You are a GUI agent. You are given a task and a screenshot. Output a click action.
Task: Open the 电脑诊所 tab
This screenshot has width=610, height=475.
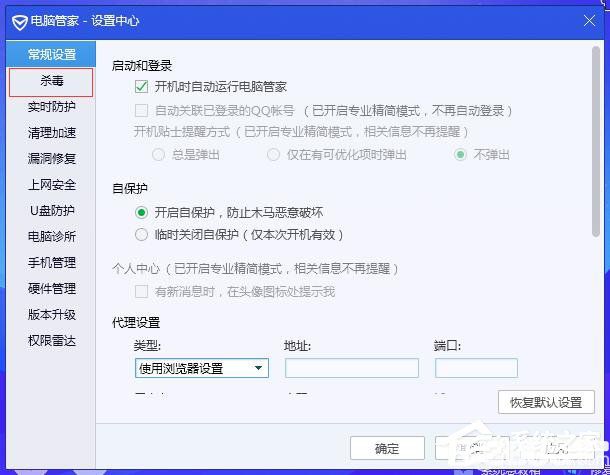tap(51, 237)
